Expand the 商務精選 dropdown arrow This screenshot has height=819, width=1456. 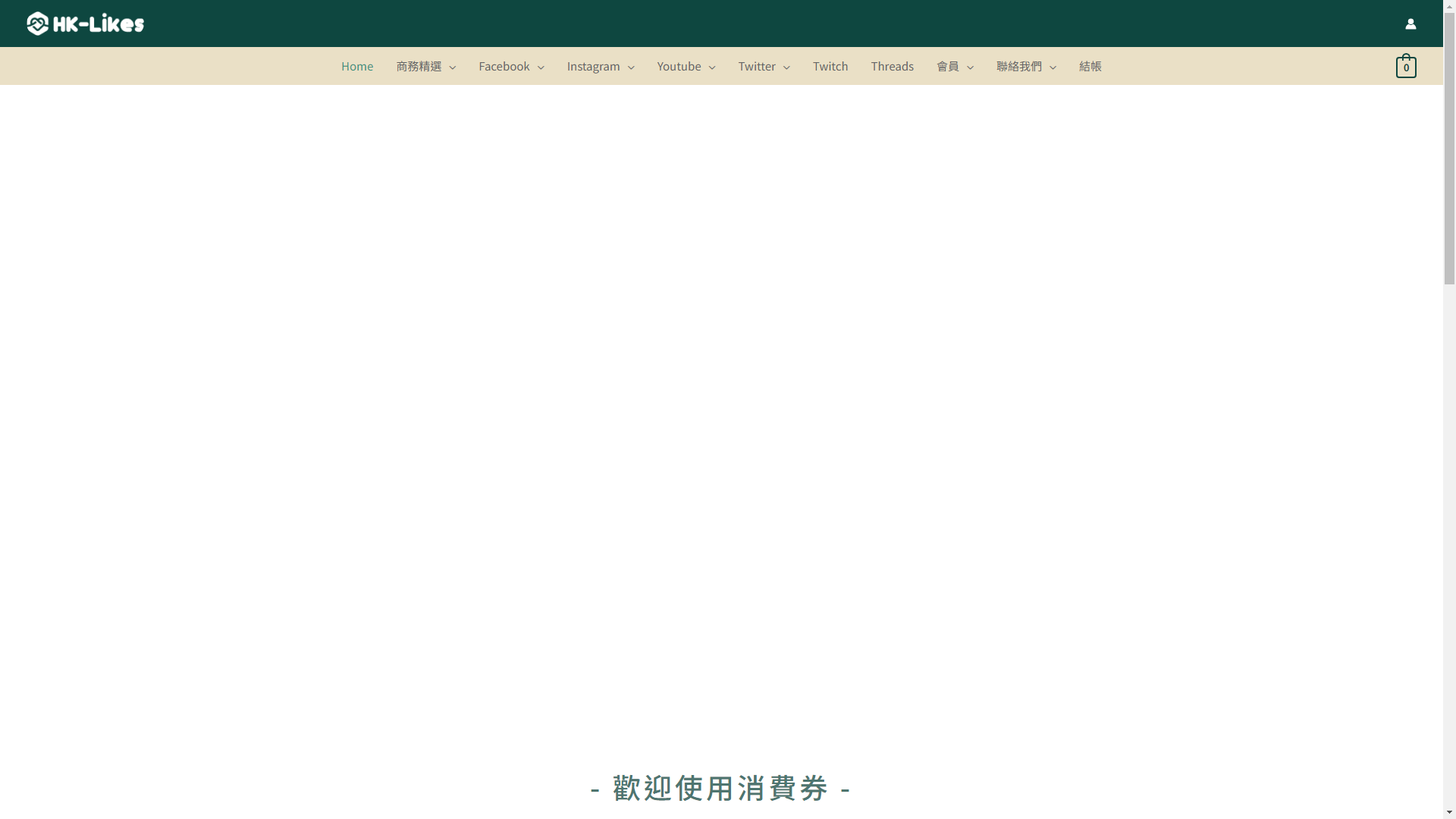453,67
